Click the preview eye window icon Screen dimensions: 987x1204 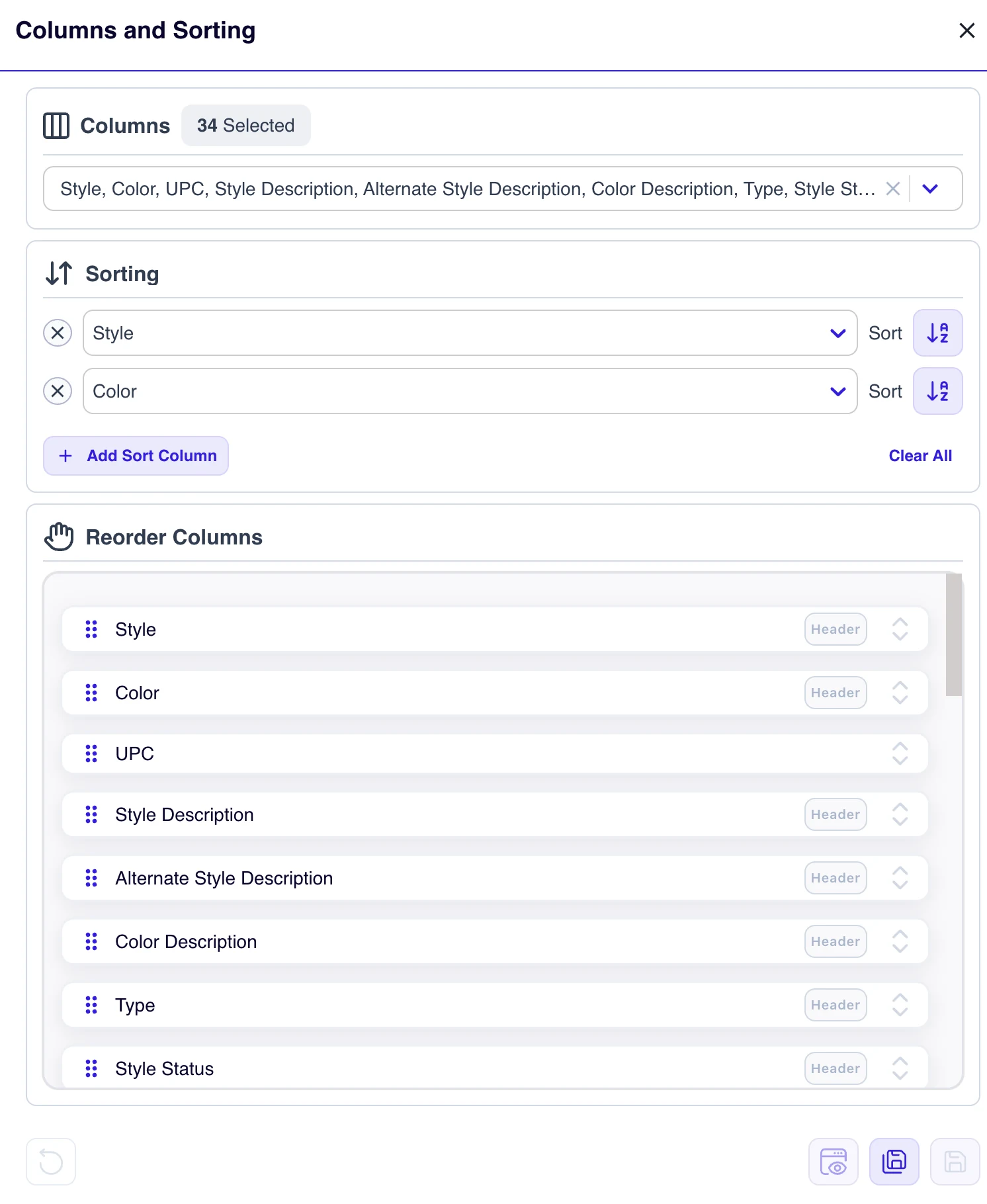[x=834, y=1162]
